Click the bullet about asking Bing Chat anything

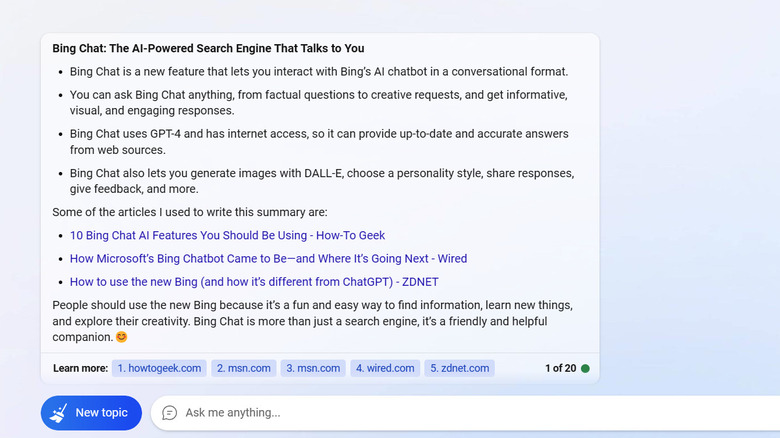click(318, 102)
